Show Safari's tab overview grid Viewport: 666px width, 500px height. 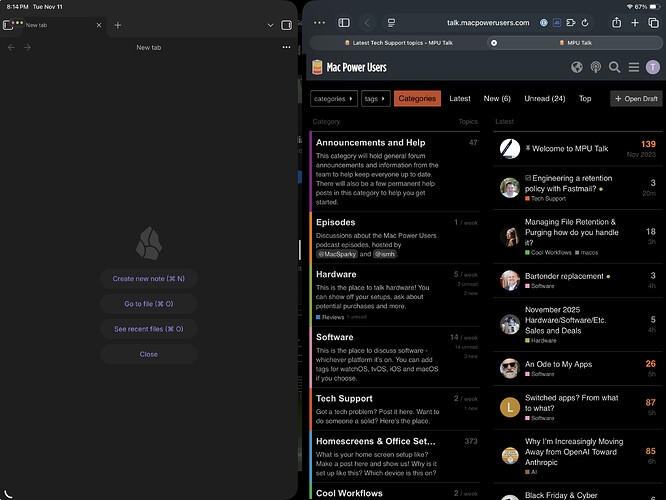(x=654, y=22)
